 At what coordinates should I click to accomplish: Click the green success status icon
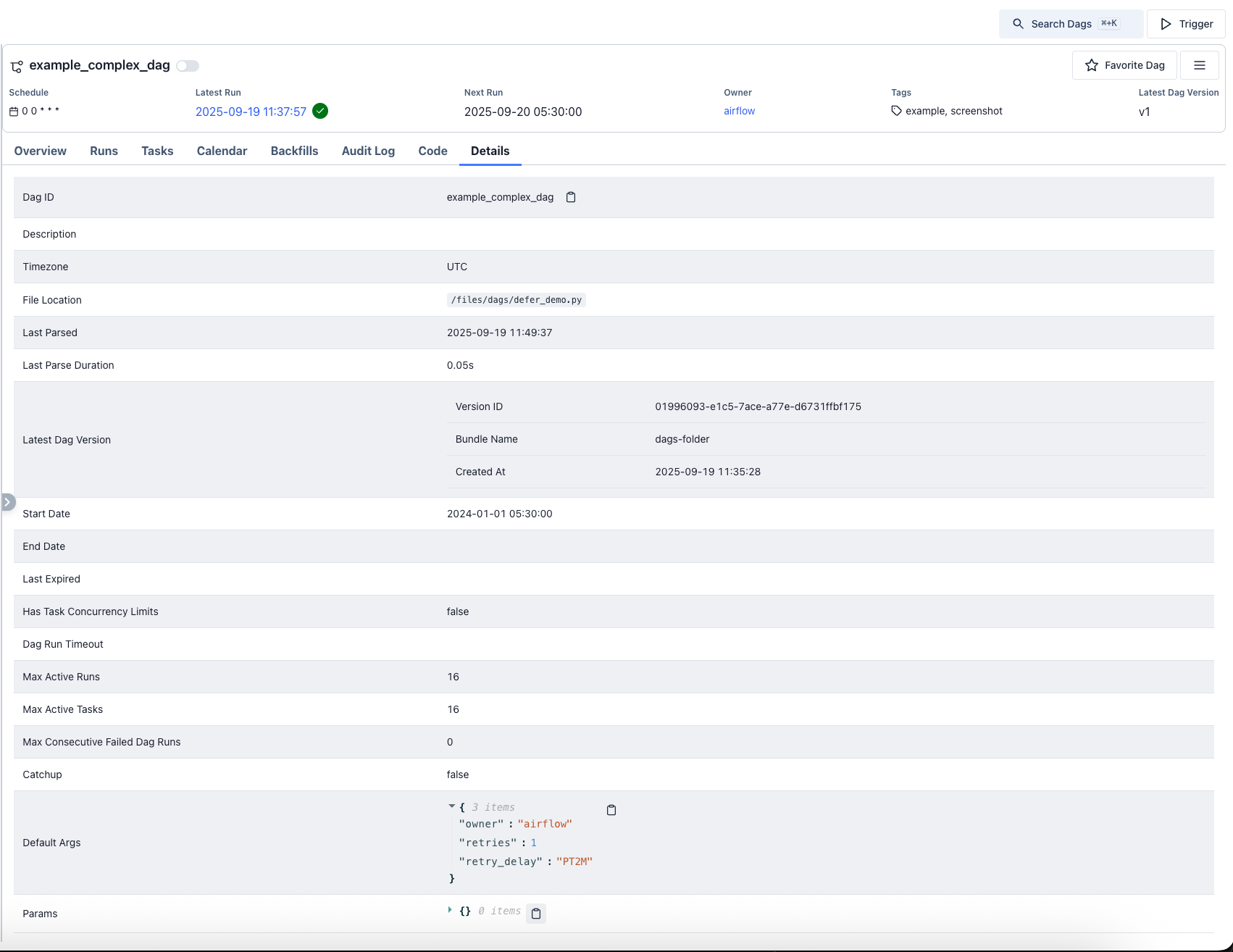click(320, 112)
